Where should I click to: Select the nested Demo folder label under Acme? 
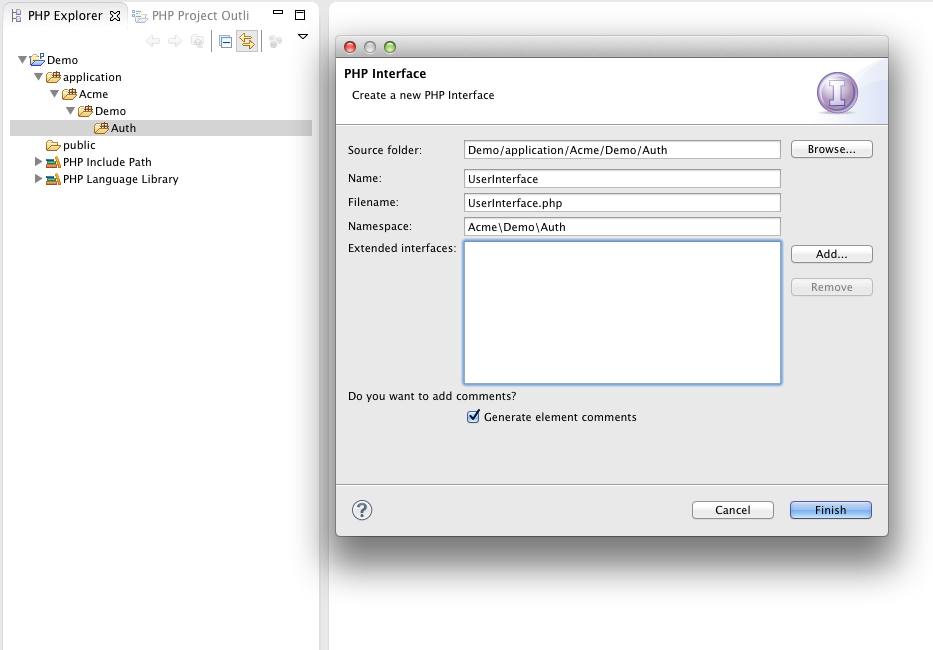(110, 111)
